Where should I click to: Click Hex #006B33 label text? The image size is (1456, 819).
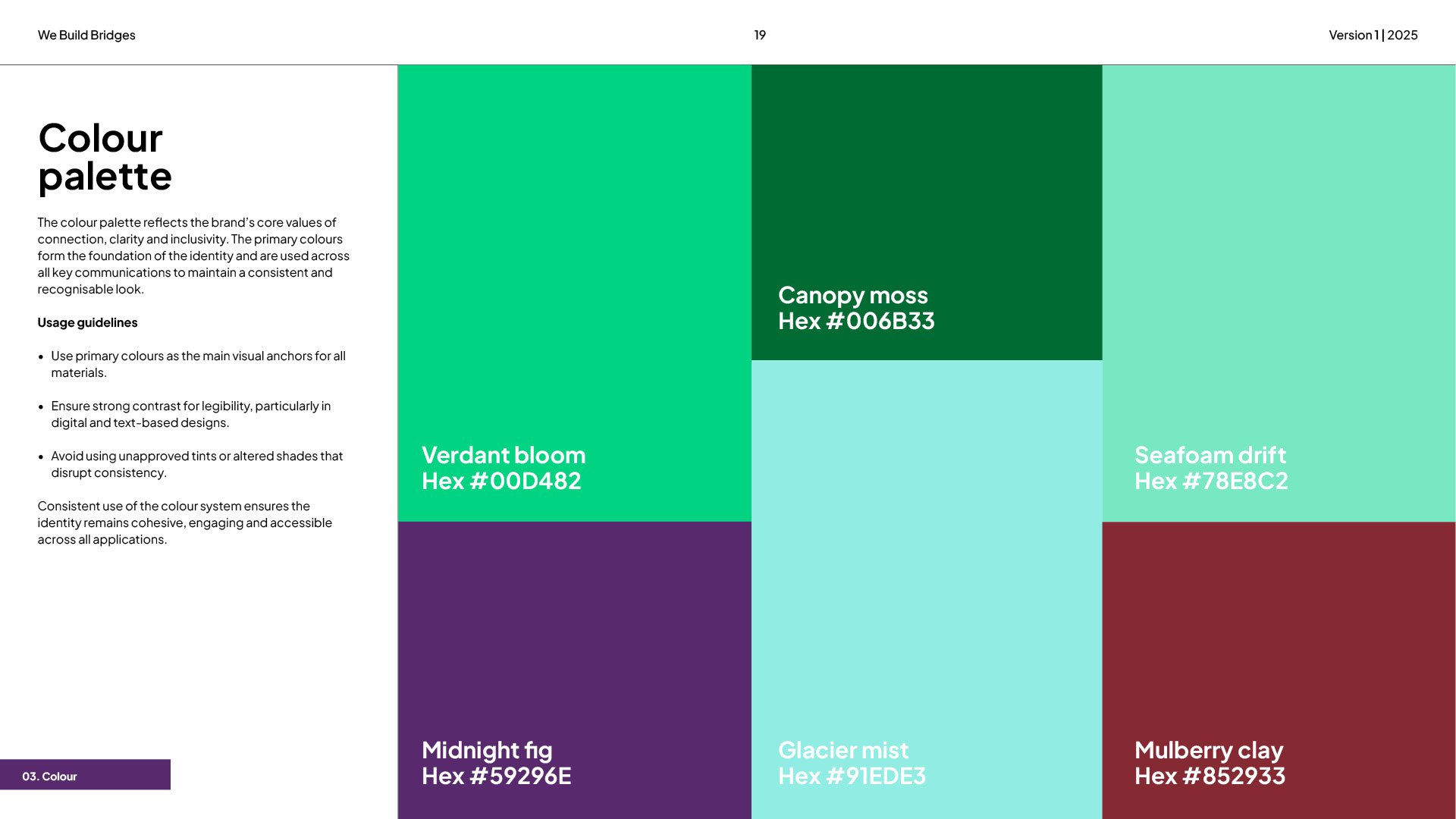click(856, 321)
